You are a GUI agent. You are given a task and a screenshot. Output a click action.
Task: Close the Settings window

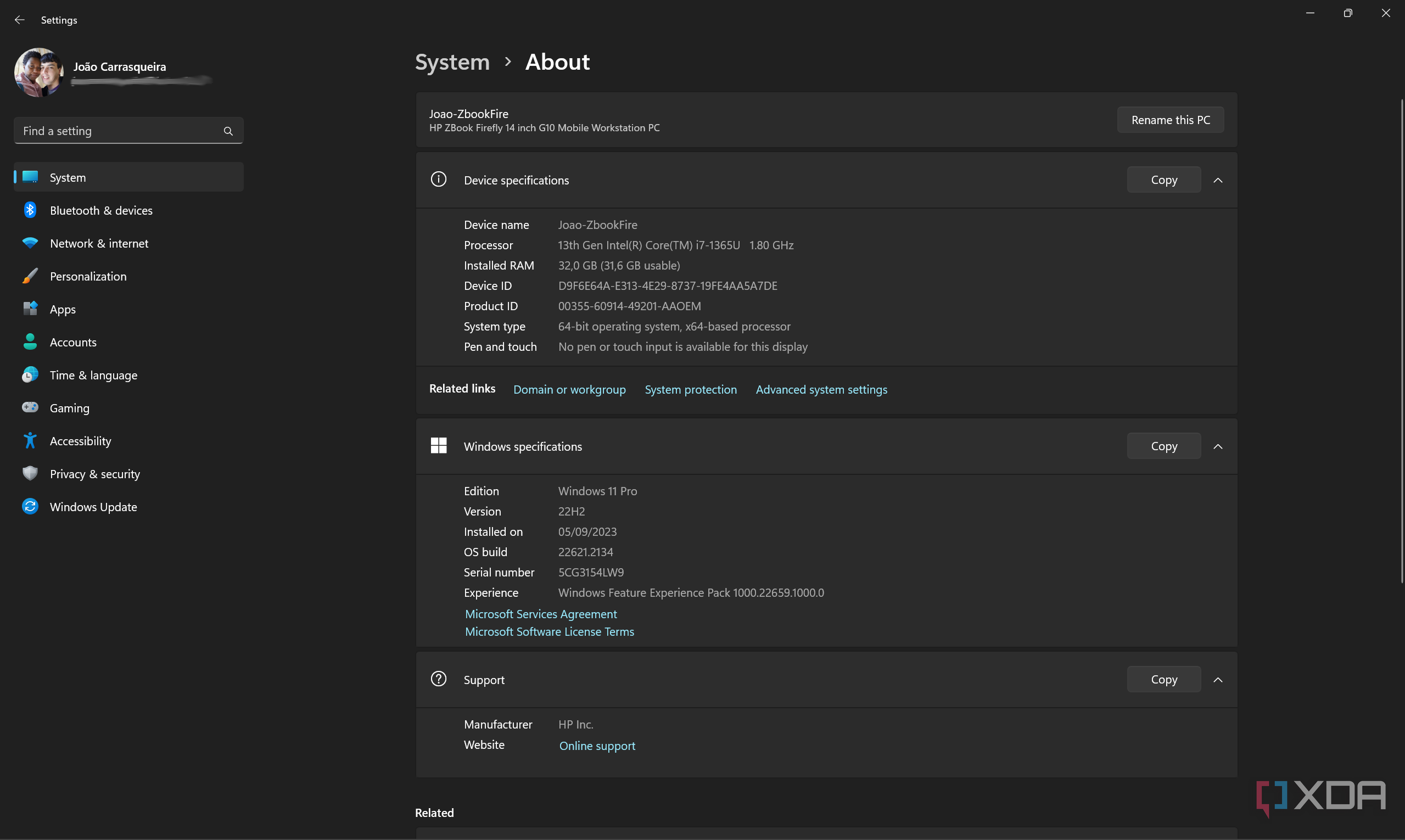1386,13
